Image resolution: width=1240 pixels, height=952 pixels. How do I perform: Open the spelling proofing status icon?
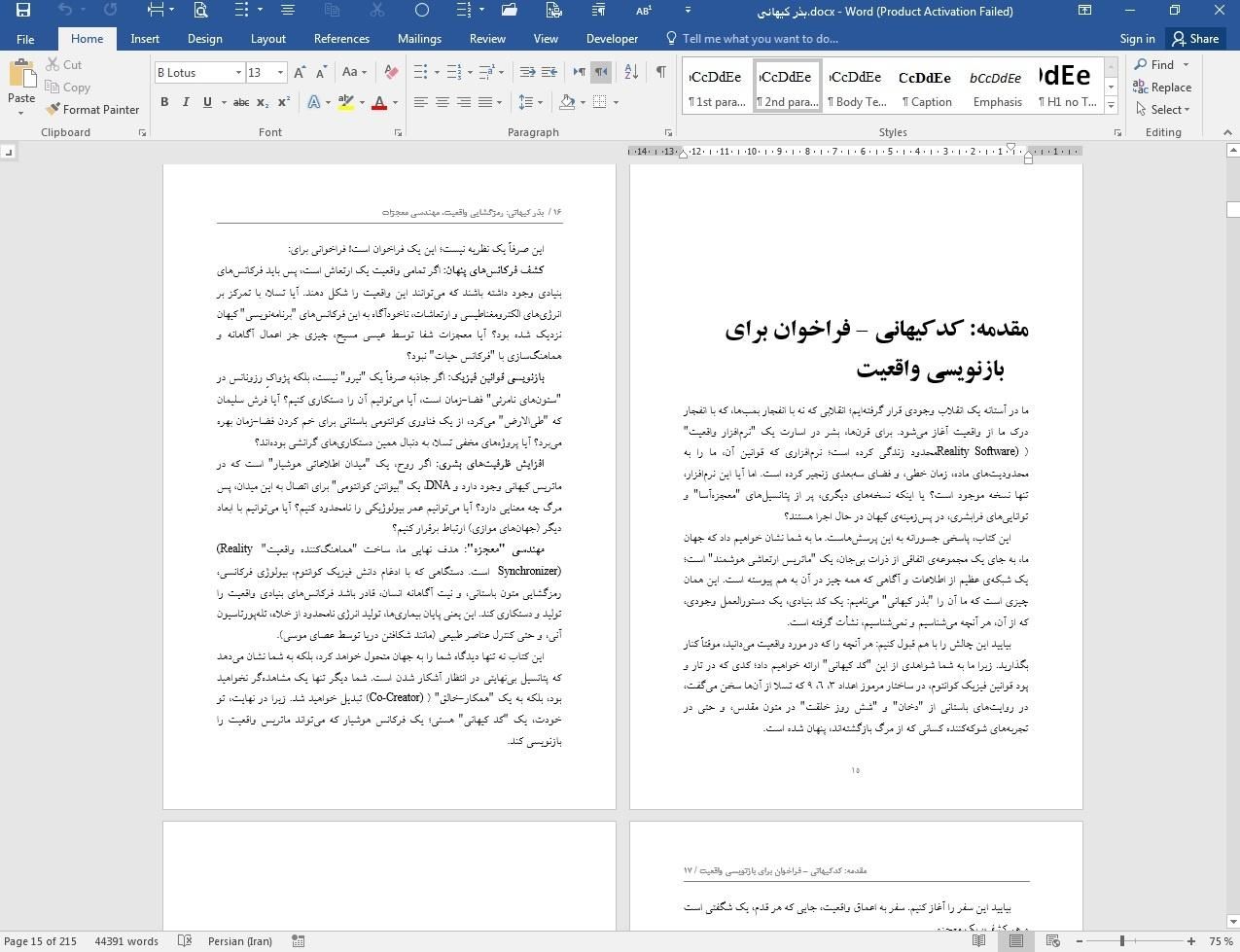[185, 940]
